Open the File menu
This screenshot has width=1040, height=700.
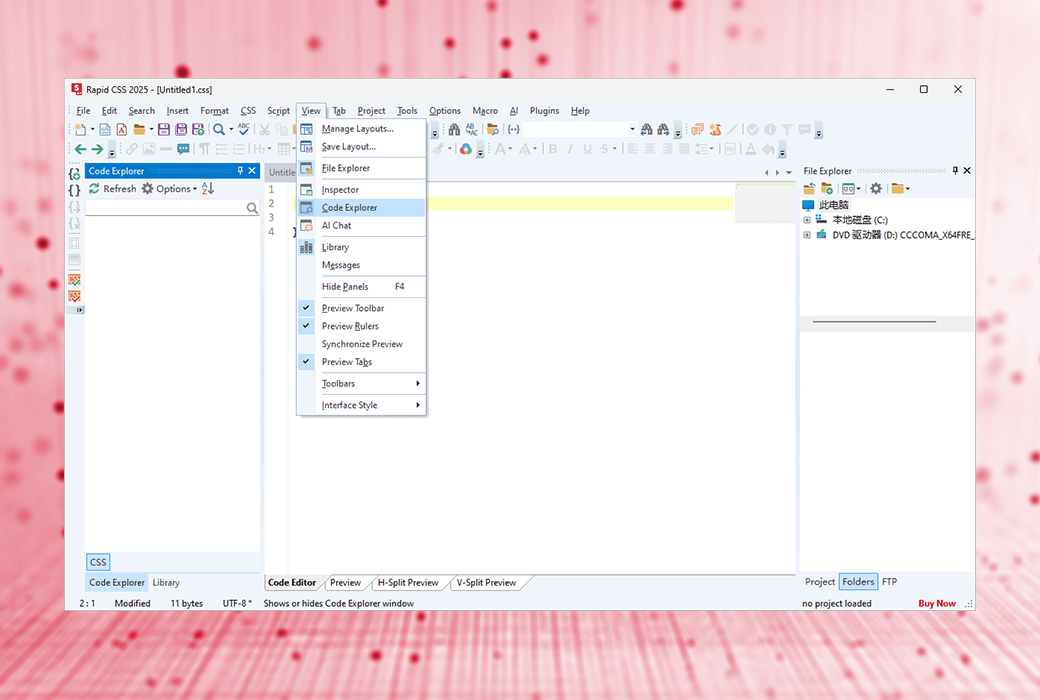83,111
